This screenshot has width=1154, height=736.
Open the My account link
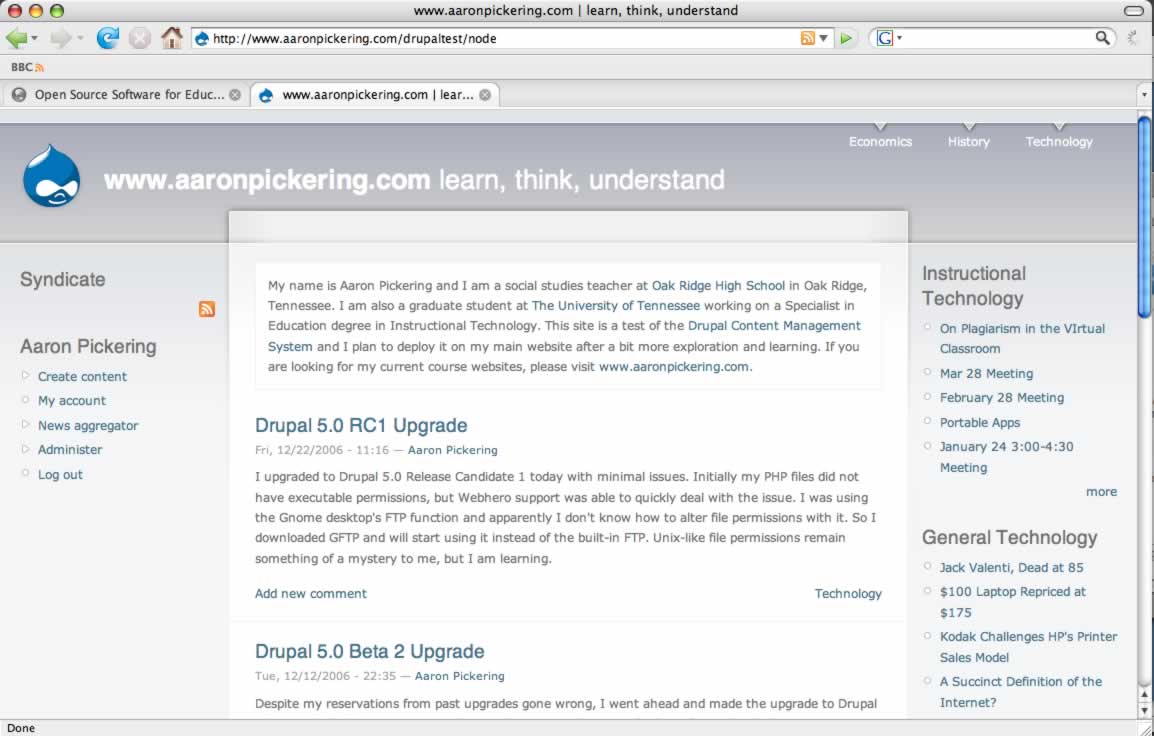point(72,400)
